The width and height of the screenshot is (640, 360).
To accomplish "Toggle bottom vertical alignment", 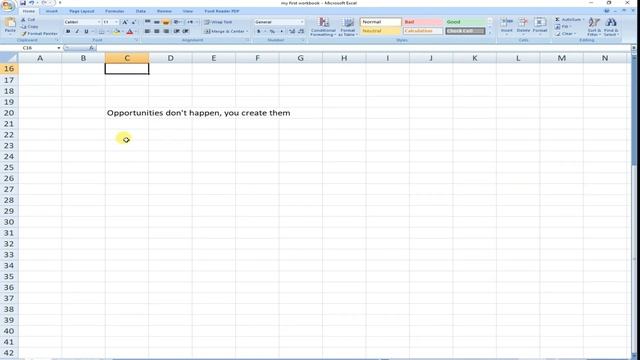I will click(166, 22).
